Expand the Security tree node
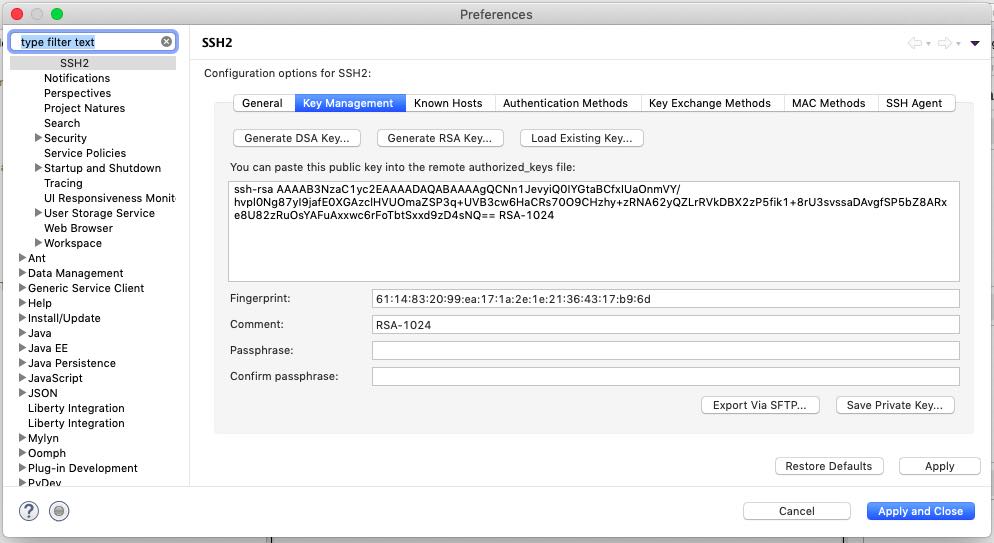 click(38, 138)
